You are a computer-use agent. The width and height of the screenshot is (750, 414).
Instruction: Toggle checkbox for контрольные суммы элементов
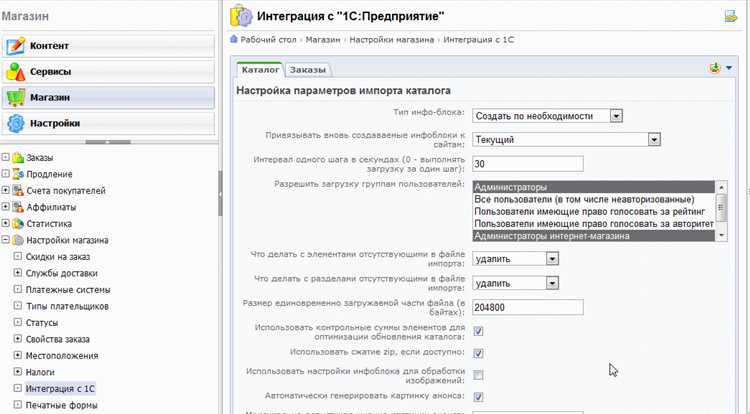pos(478,331)
